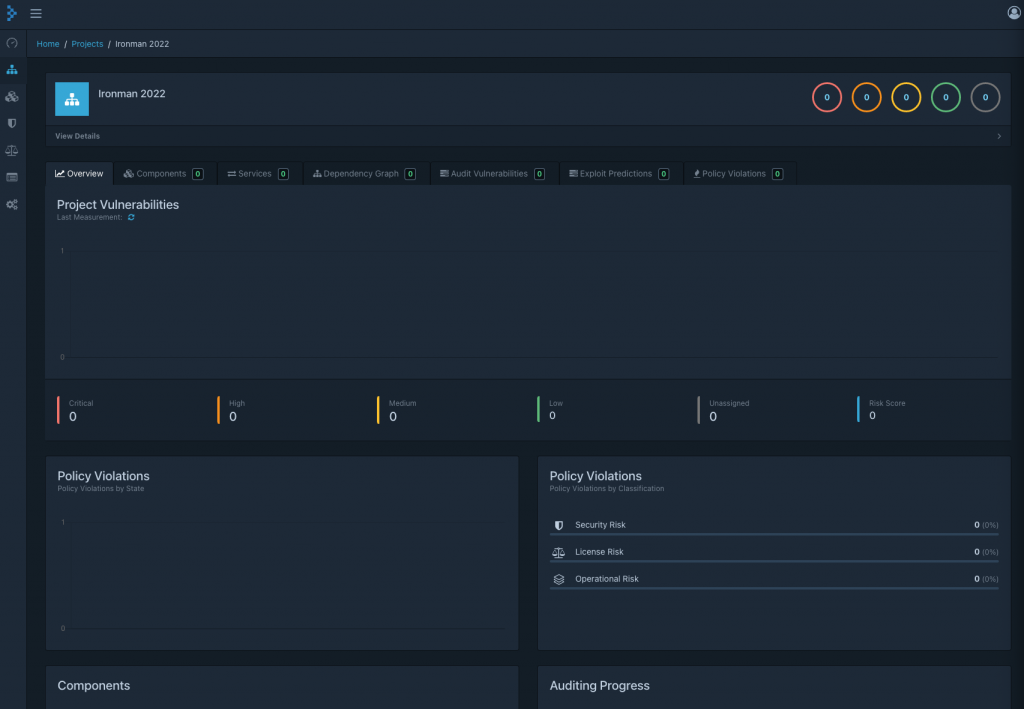The width and height of the screenshot is (1024, 709).
Task: Click the blue Ironman 2022 project icon
Action: coord(72,99)
